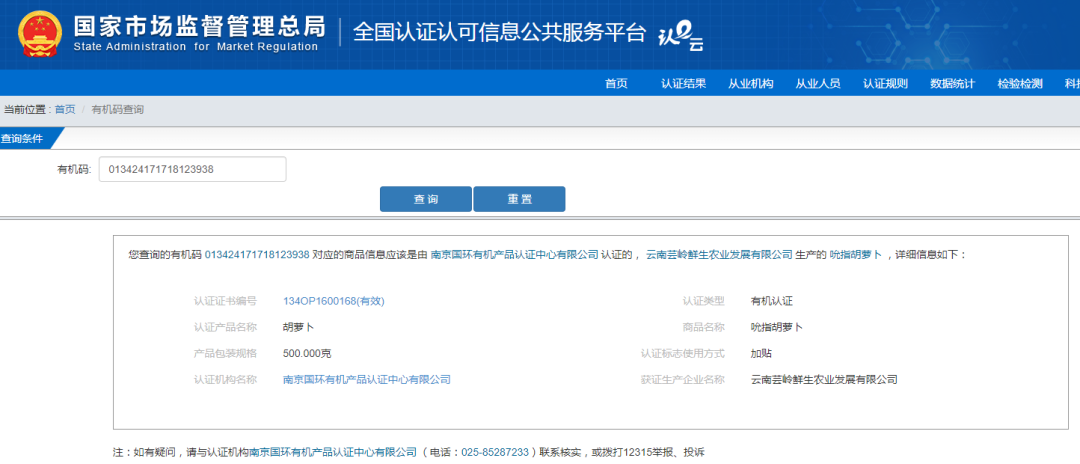1080x464 pixels.
Task: Click 获证生产企业名称 value 云南芸岭鲜生农业发展有限公司
Action: [x=824, y=379]
